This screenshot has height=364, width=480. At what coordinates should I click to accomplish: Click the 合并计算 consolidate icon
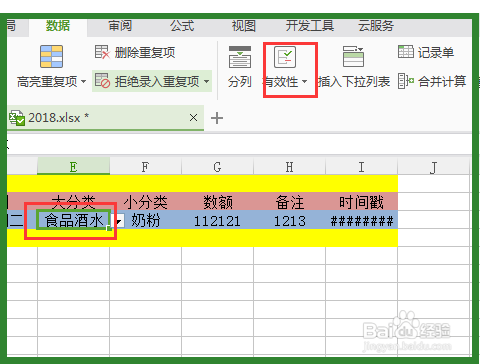(x=406, y=81)
